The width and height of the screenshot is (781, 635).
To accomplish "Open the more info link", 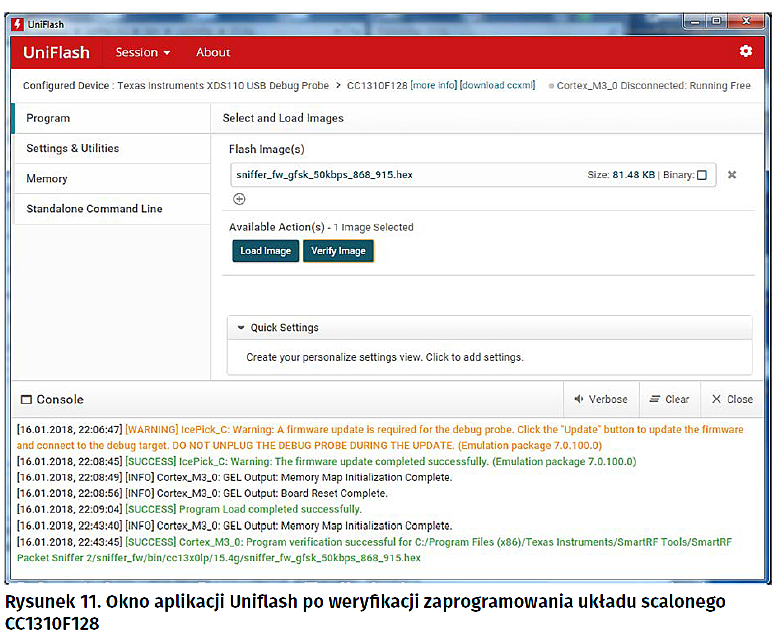I will point(433,86).
